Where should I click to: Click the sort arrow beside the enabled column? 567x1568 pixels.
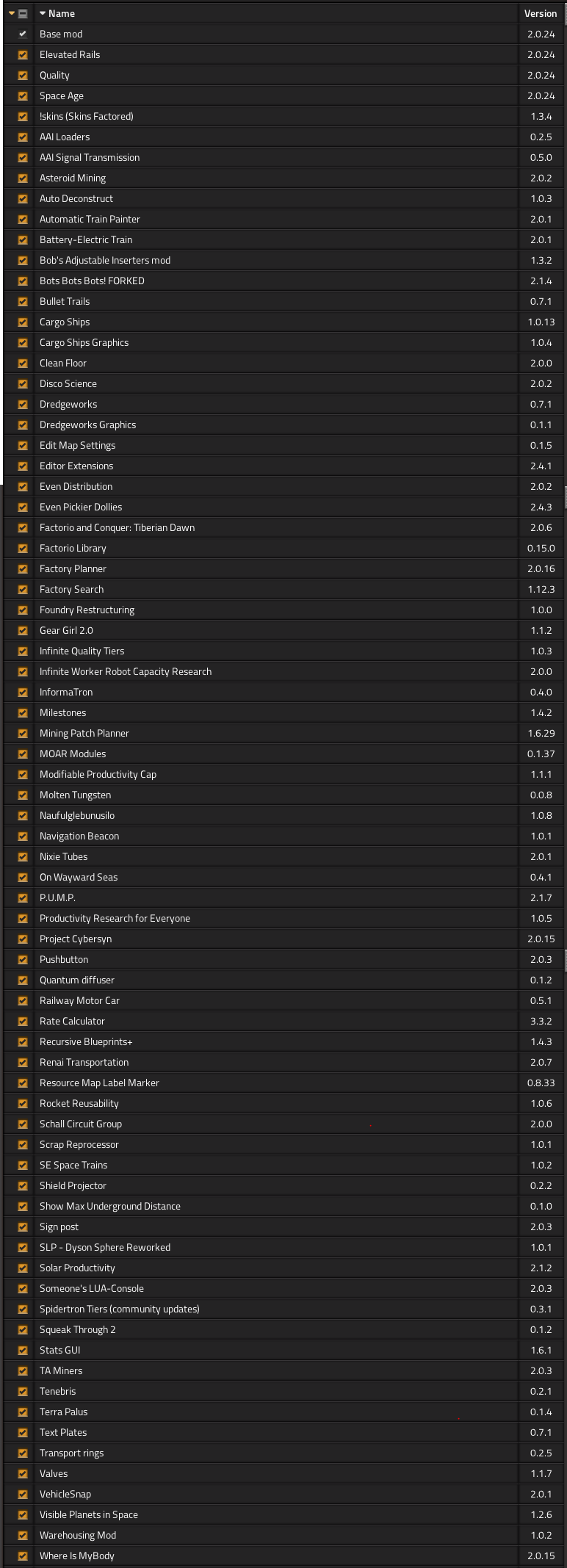12,13
